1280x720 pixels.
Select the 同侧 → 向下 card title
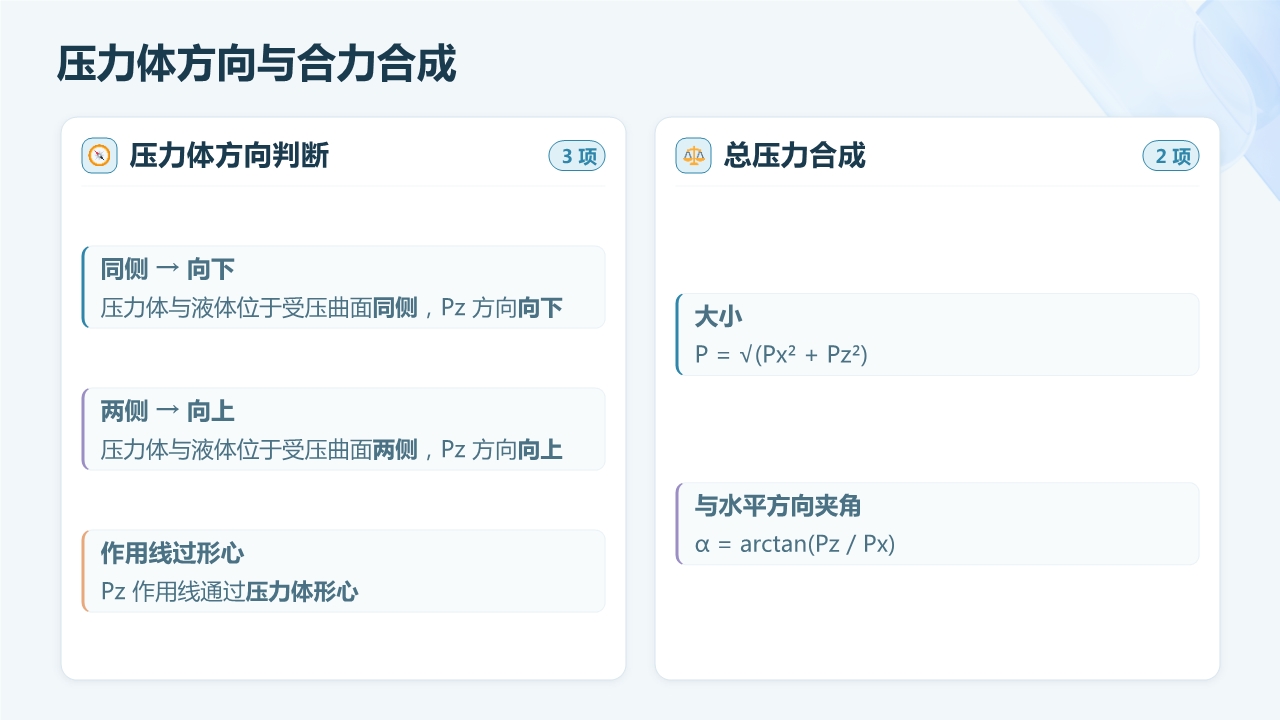pos(167,269)
